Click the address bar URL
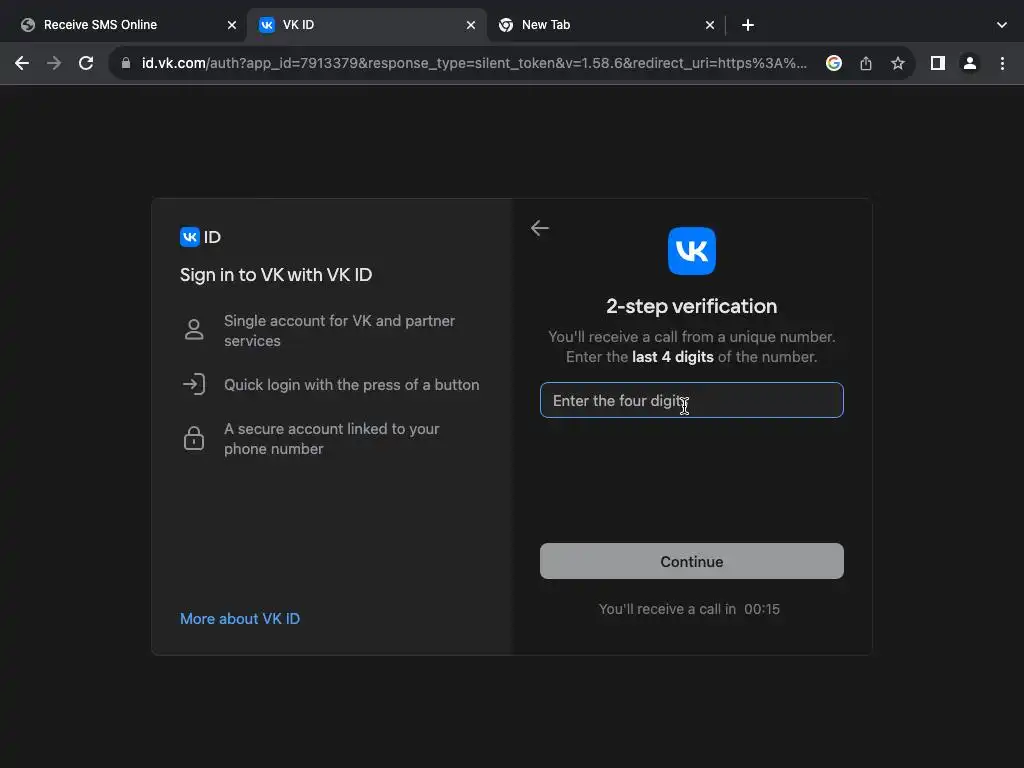The height and width of the screenshot is (768, 1024). pos(474,63)
